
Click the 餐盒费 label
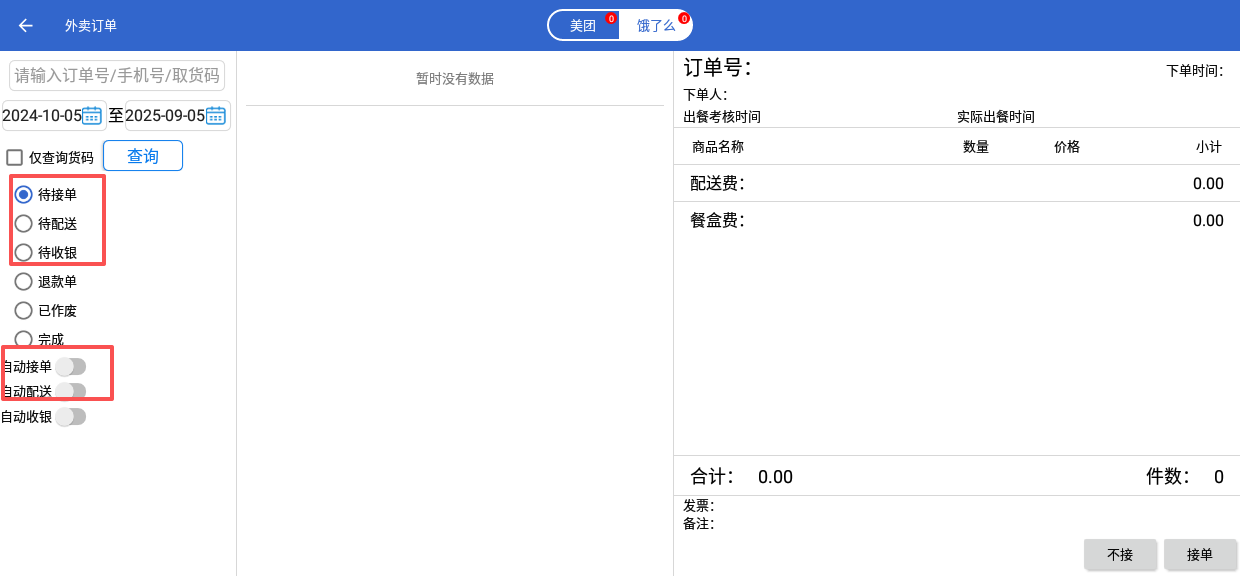click(x=717, y=221)
